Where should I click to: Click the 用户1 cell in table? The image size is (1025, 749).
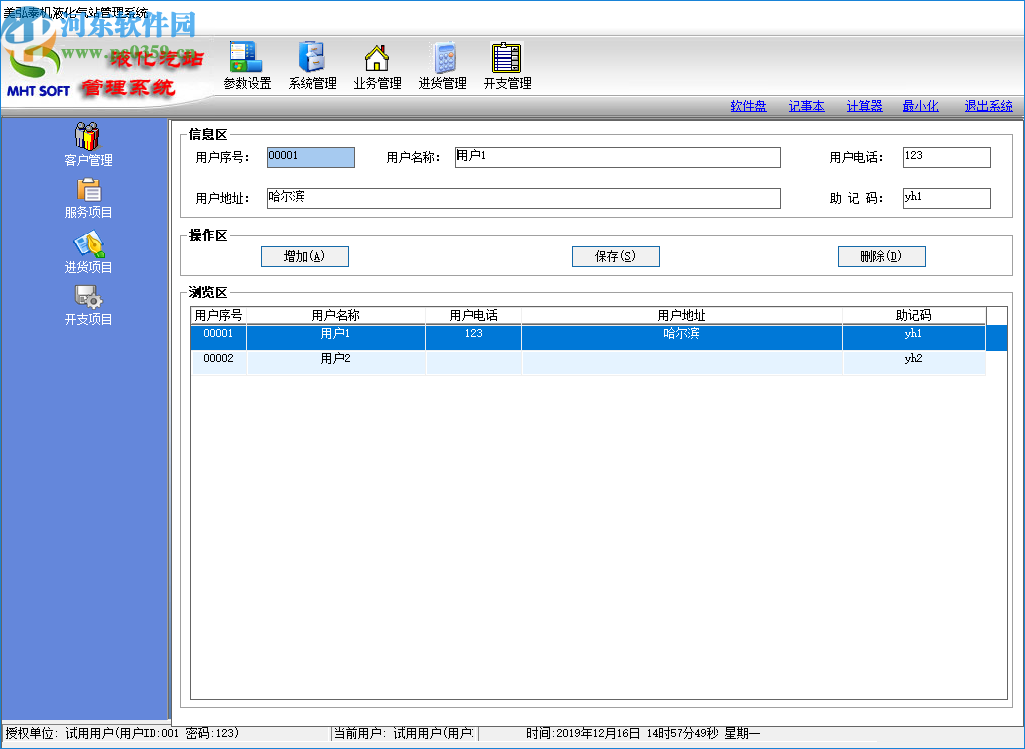tap(336, 337)
